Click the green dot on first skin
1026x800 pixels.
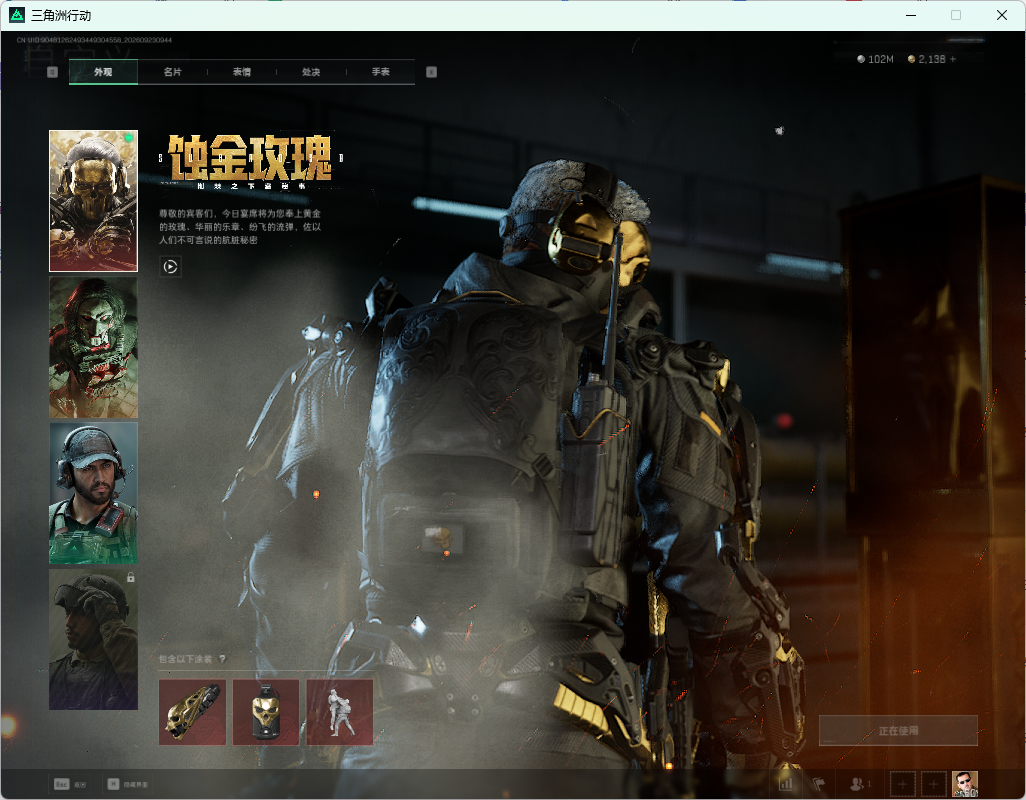coord(129,138)
